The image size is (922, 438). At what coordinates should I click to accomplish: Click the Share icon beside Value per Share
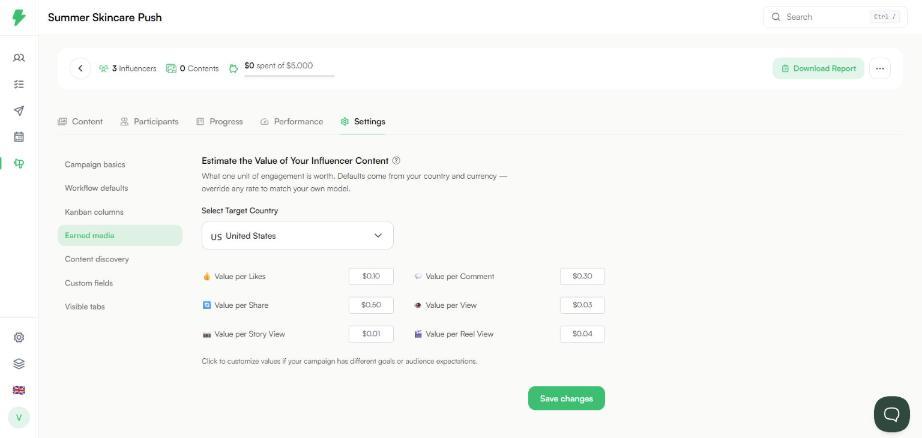coord(206,305)
